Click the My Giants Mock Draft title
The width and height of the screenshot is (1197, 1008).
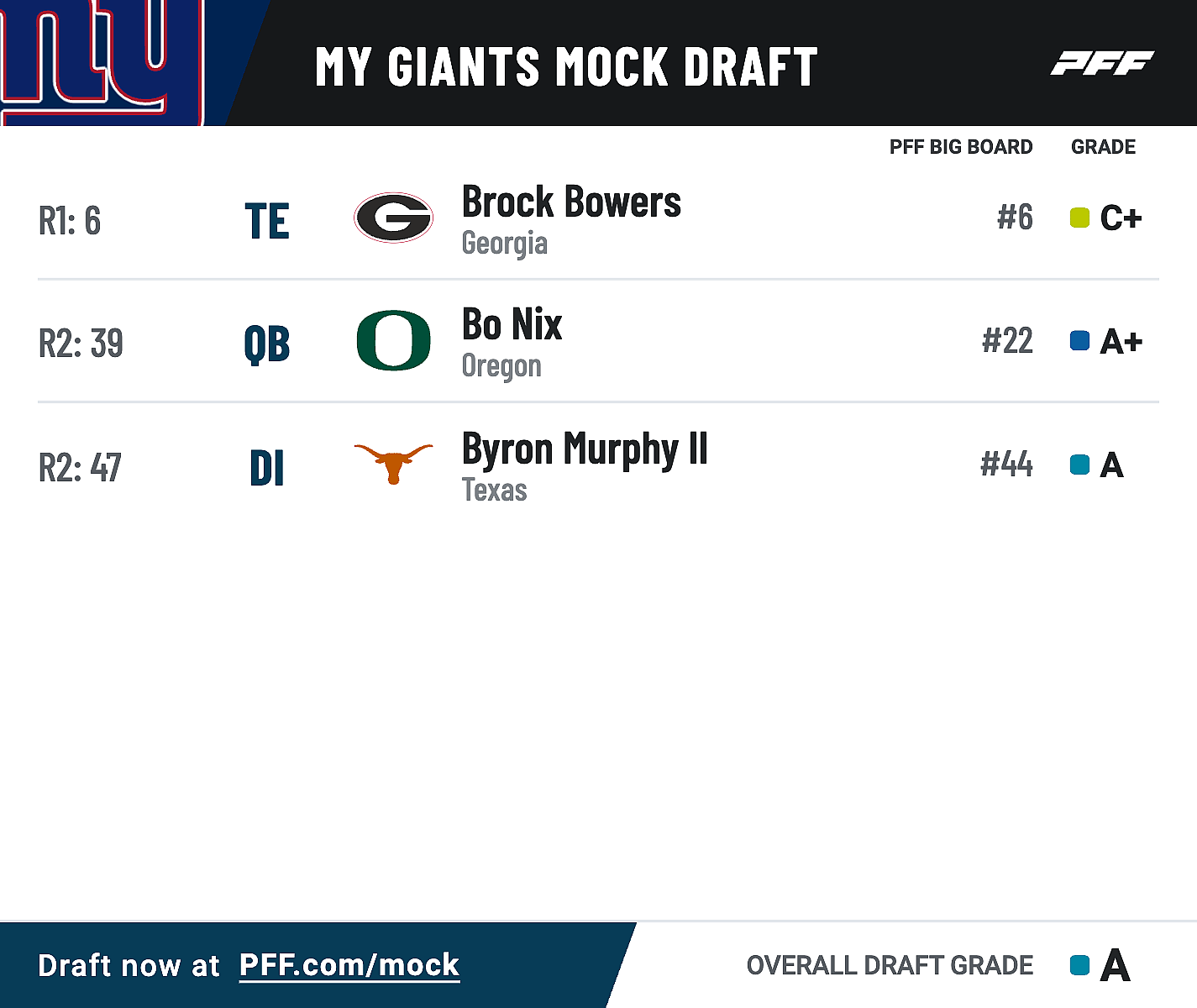click(566, 66)
